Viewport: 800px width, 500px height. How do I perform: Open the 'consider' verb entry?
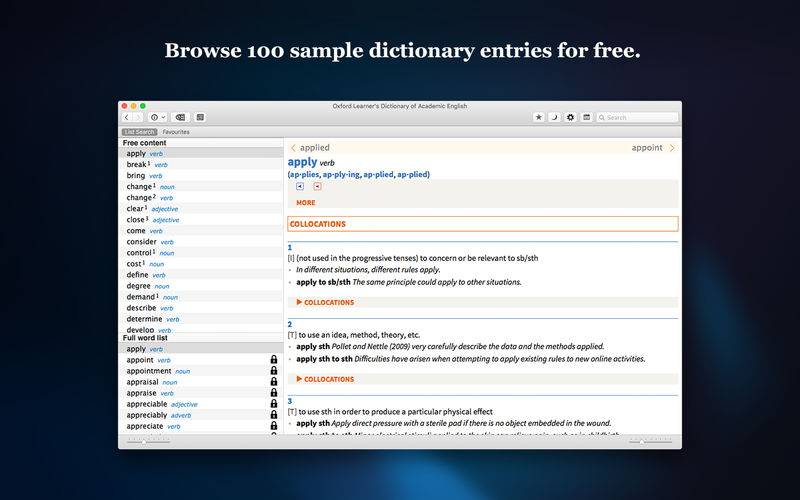coord(201,242)
